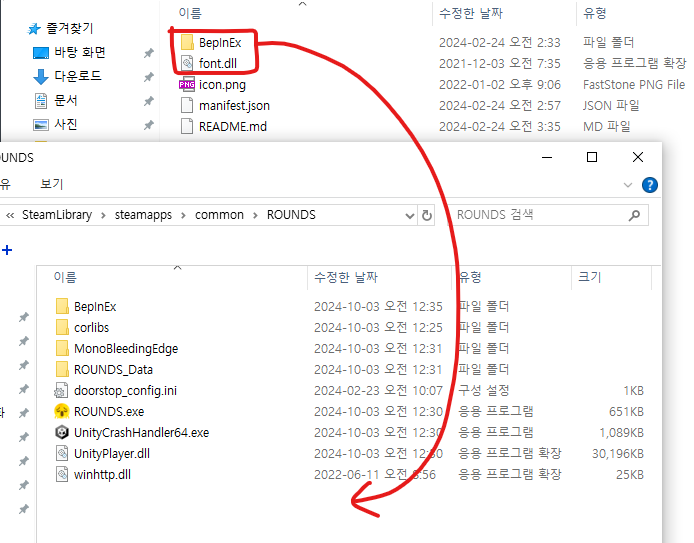
Task: Click the icon.png PNG file icon
Action: point(187,84)
